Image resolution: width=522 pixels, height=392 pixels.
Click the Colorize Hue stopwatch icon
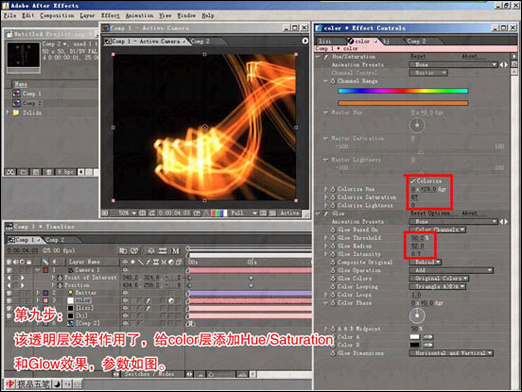(333, 189)
